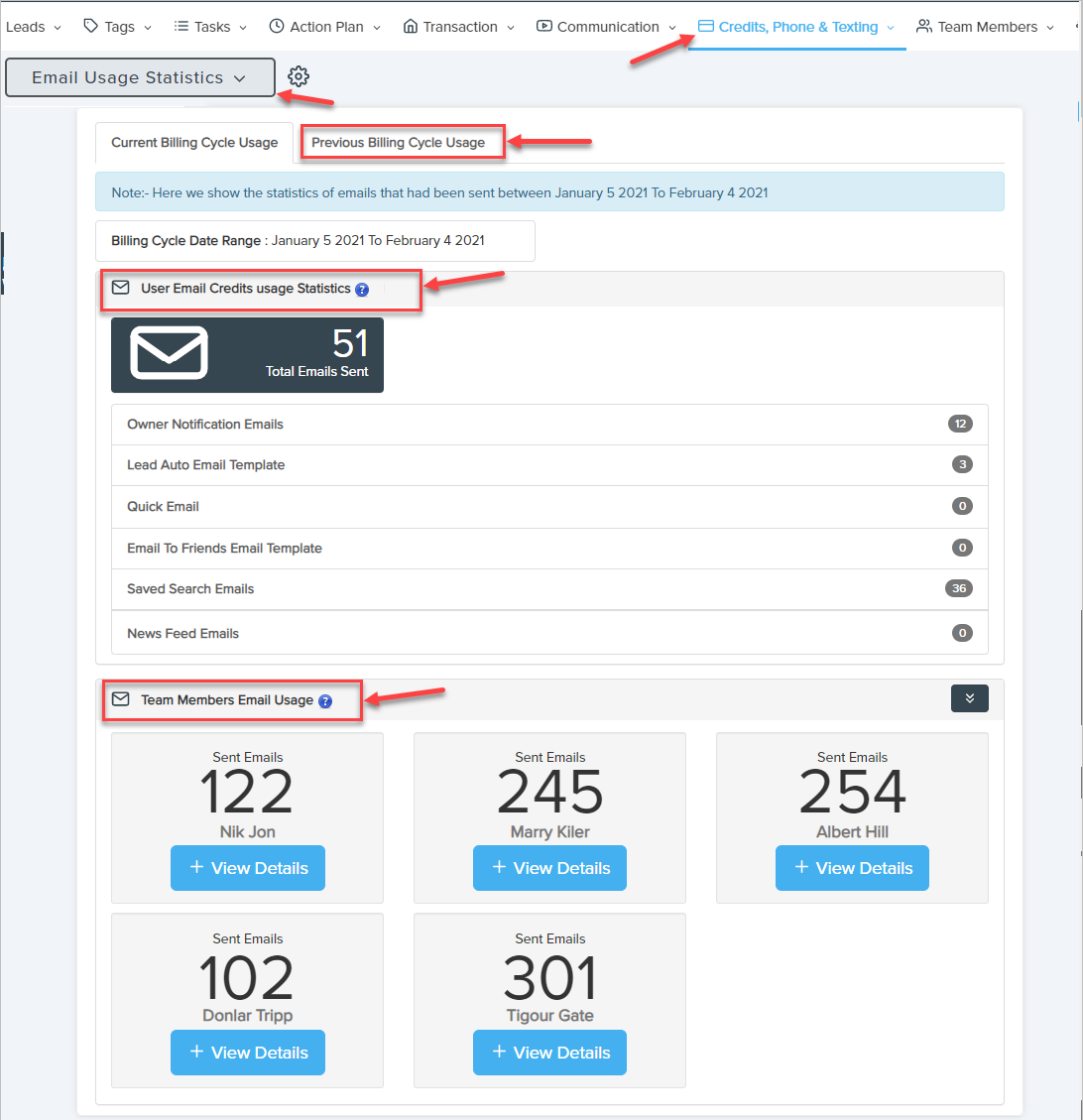Screen dimensions: 1083x1120
Task: Switch to Previous Billing Cycle Usage tab
Action: pos(399,143)
